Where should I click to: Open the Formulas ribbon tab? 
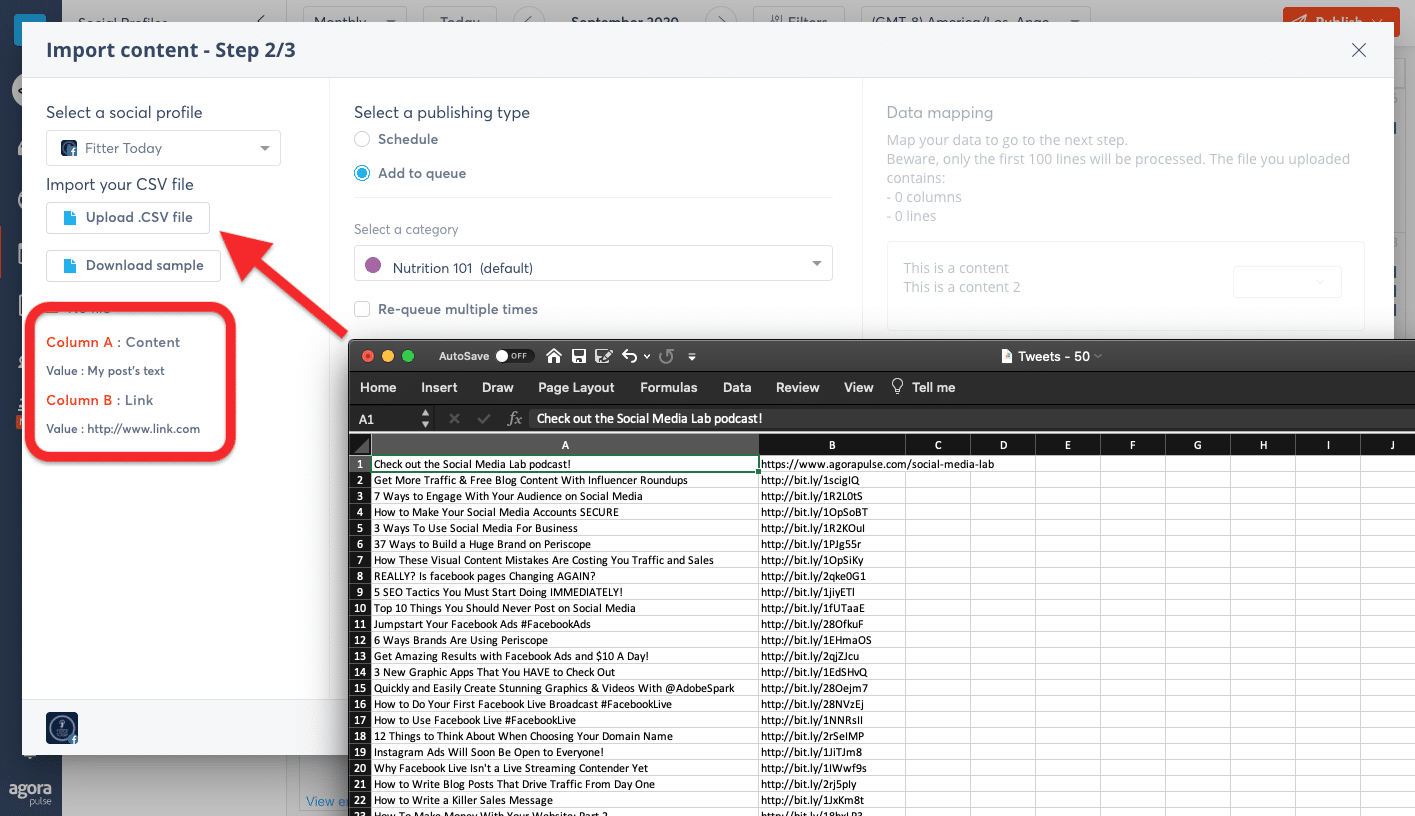tap(669, 387)
